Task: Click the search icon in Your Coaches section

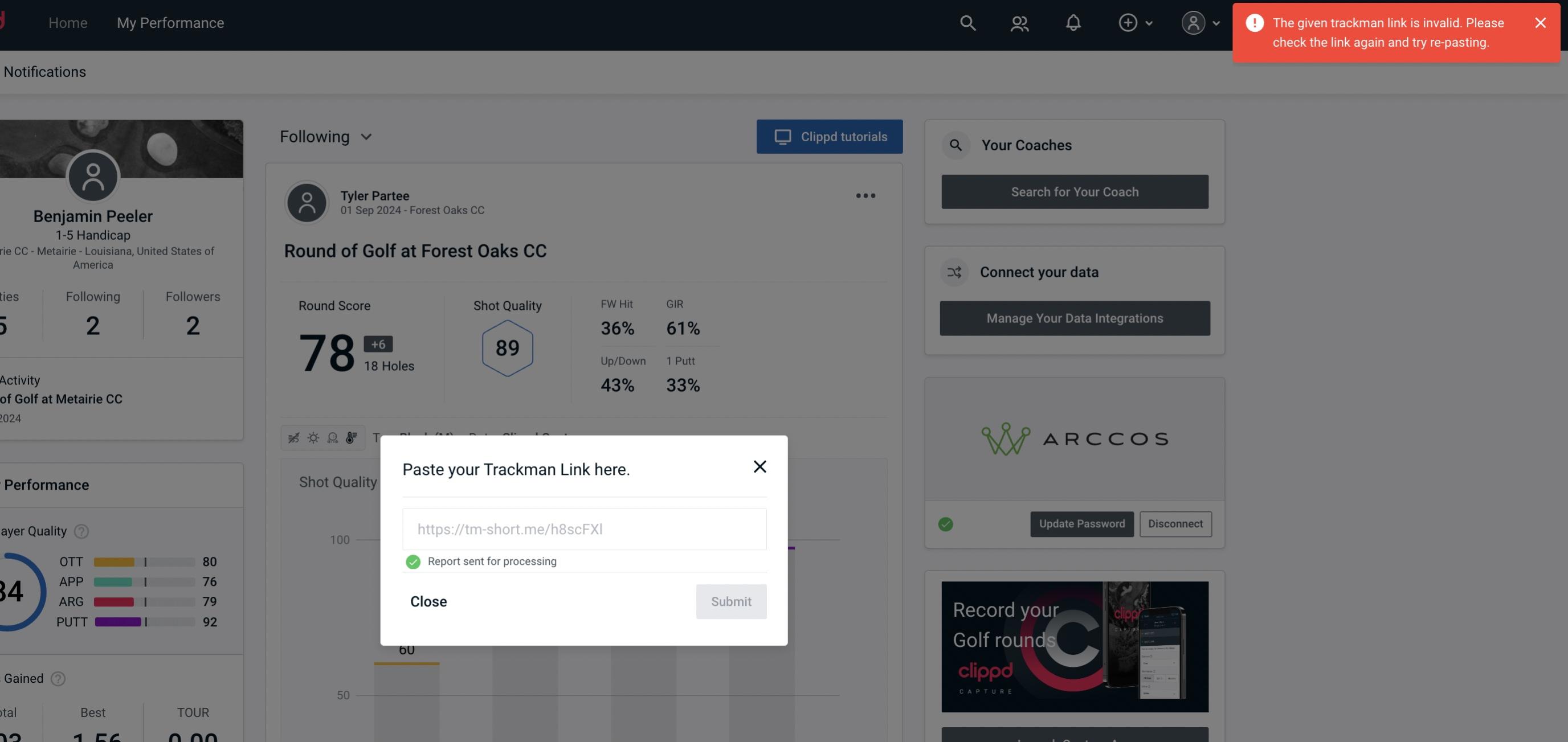Action: tap(955, 144)
